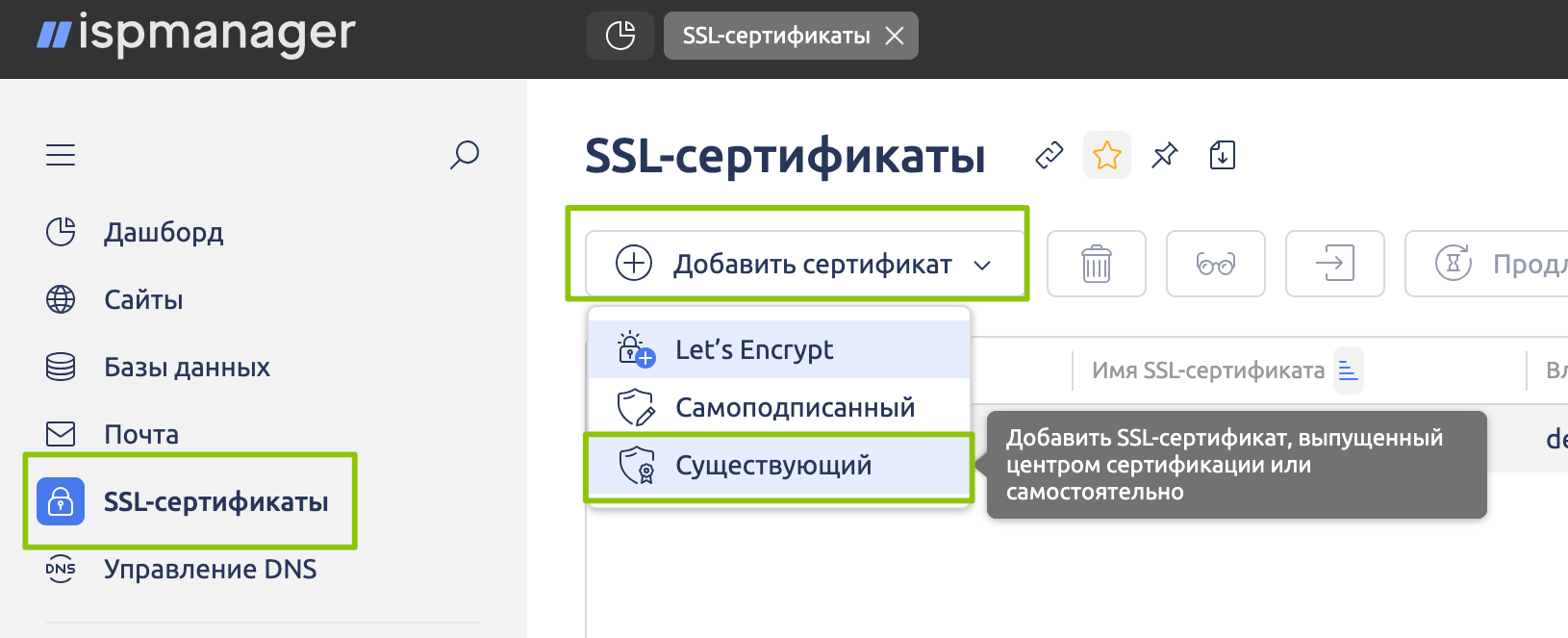Choose Самоподписанный certificate option
The image size is (1568, 638).
(x=794, y=407)
